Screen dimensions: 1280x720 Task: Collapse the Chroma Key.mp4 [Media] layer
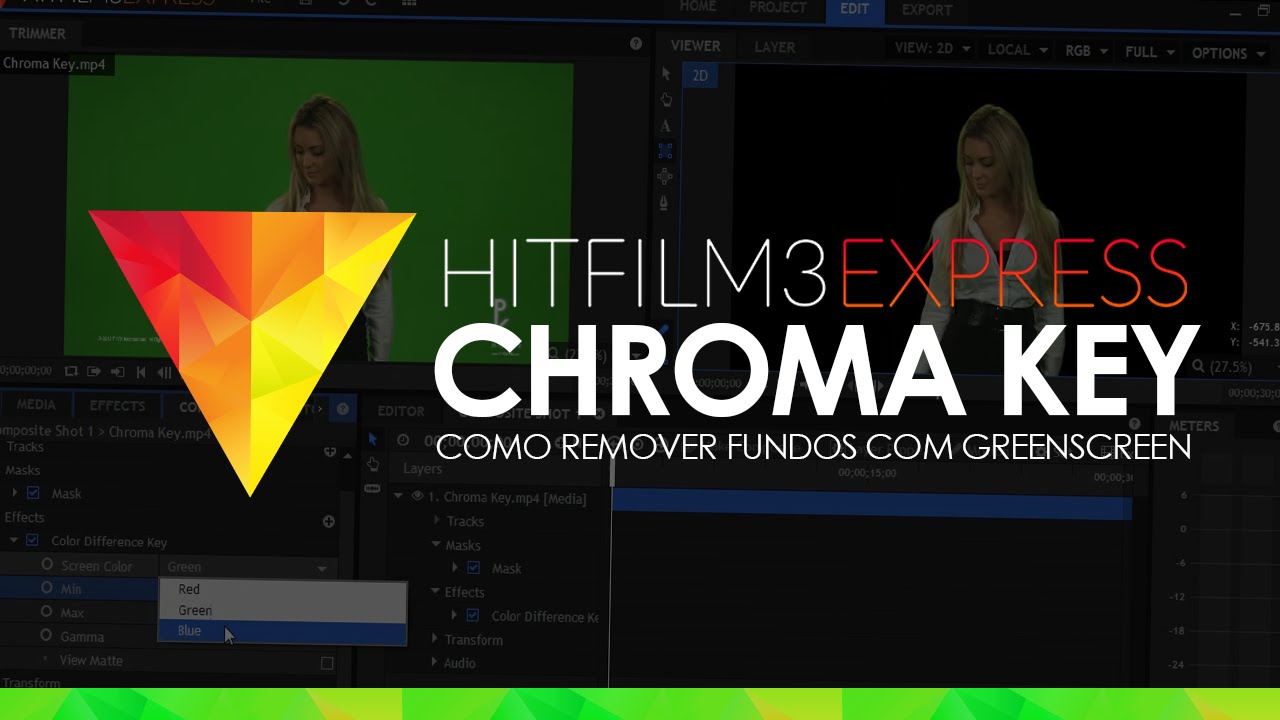[400, 497]
